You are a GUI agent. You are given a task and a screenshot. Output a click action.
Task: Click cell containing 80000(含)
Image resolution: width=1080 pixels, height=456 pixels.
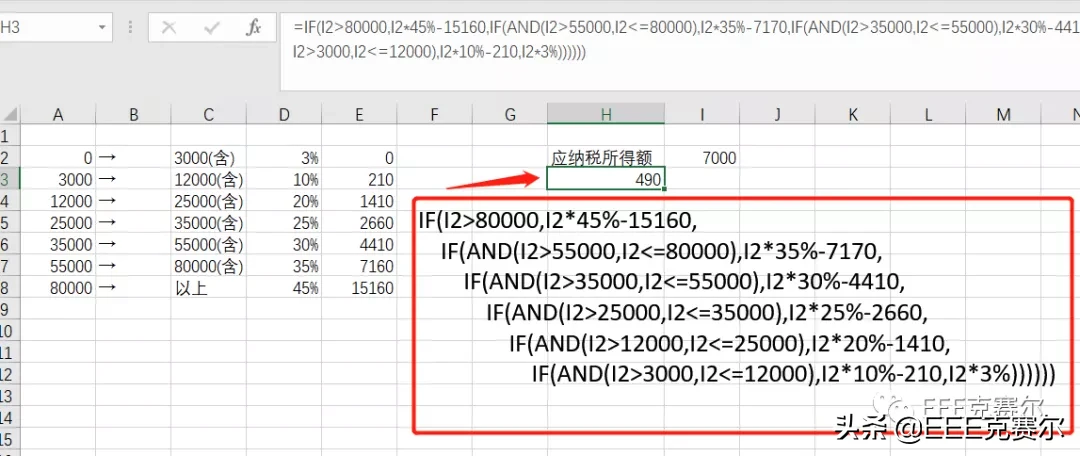click(209, 266)
